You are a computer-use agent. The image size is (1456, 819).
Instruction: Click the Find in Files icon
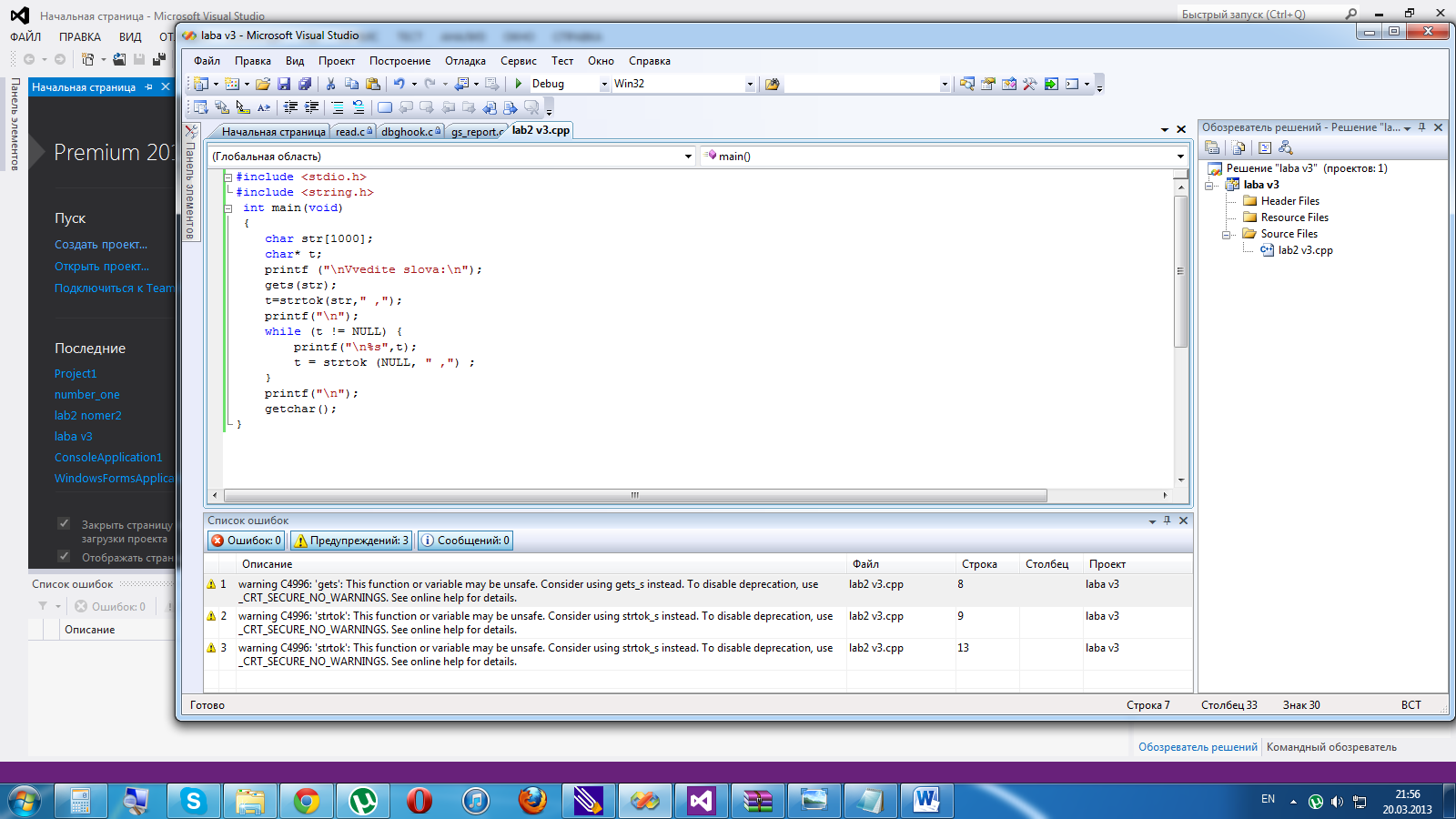(x=772, y=84)
